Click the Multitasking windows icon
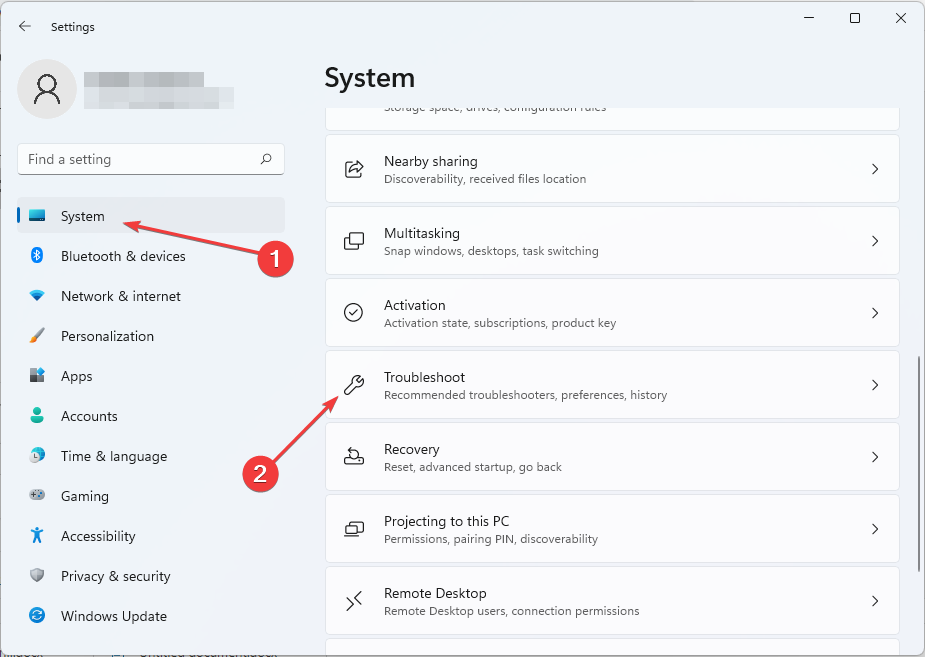Viewport: 925px width, 657px height. [x=354, y=241]
